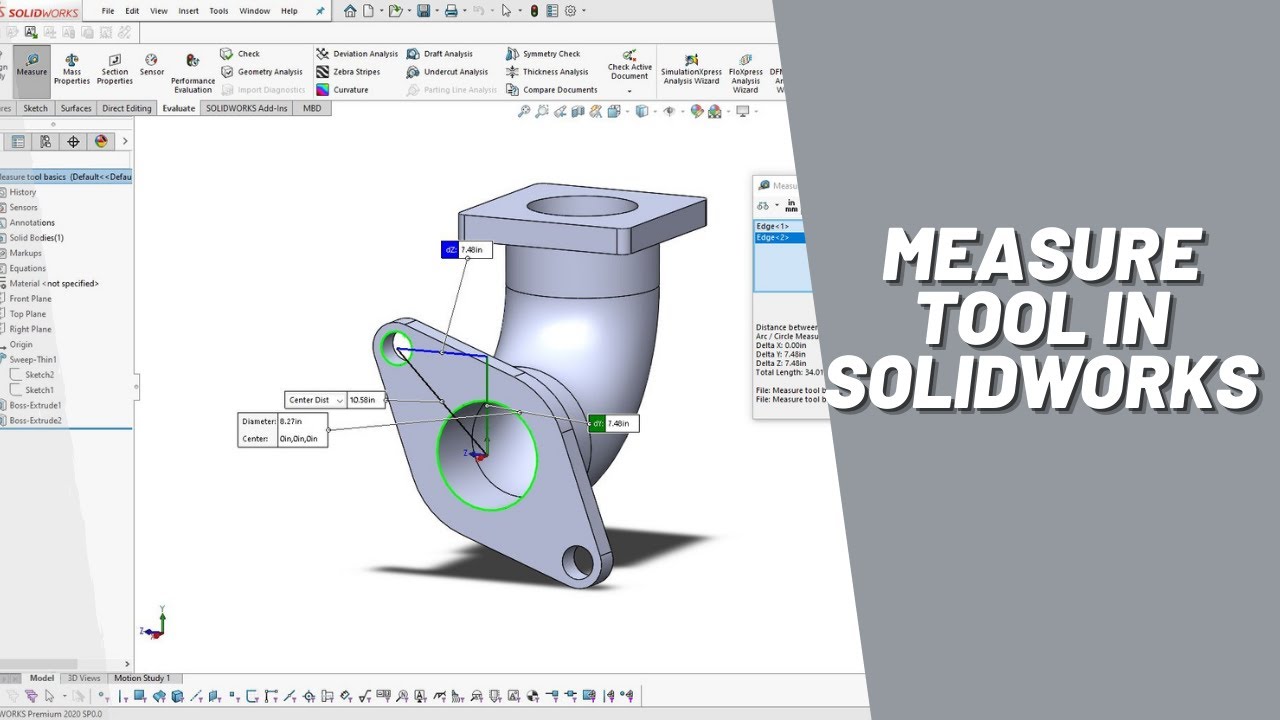Open Mass Properties
Viewport: 1280px width, 720px height.
72,70
